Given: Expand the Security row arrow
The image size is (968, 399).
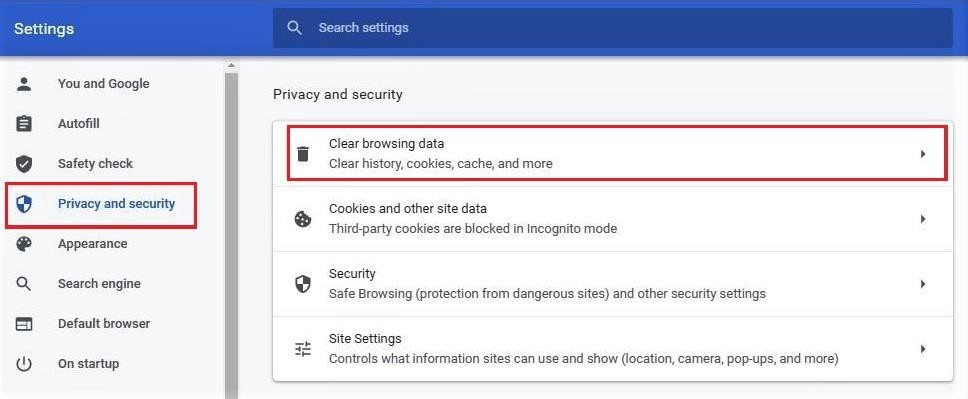Looking at the screenshot, I should click(923, 284).
